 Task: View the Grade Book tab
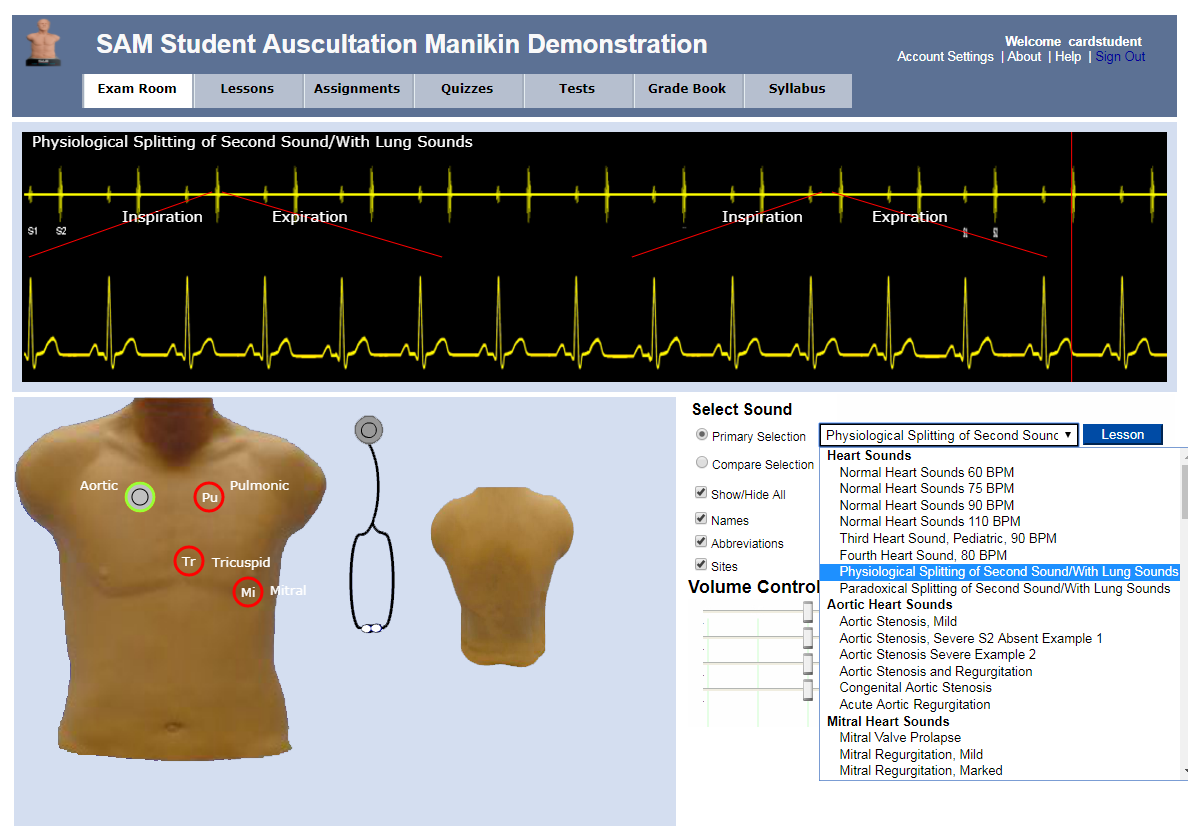tap(687, 90)
